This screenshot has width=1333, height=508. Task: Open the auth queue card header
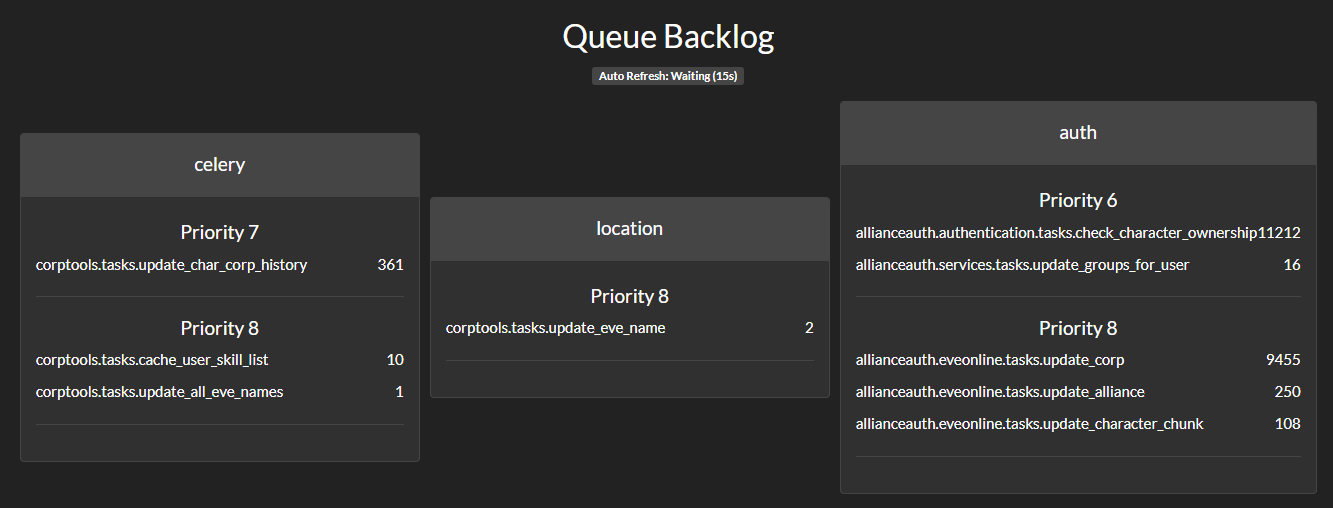pyautogui.click(x=1077, y=133)
